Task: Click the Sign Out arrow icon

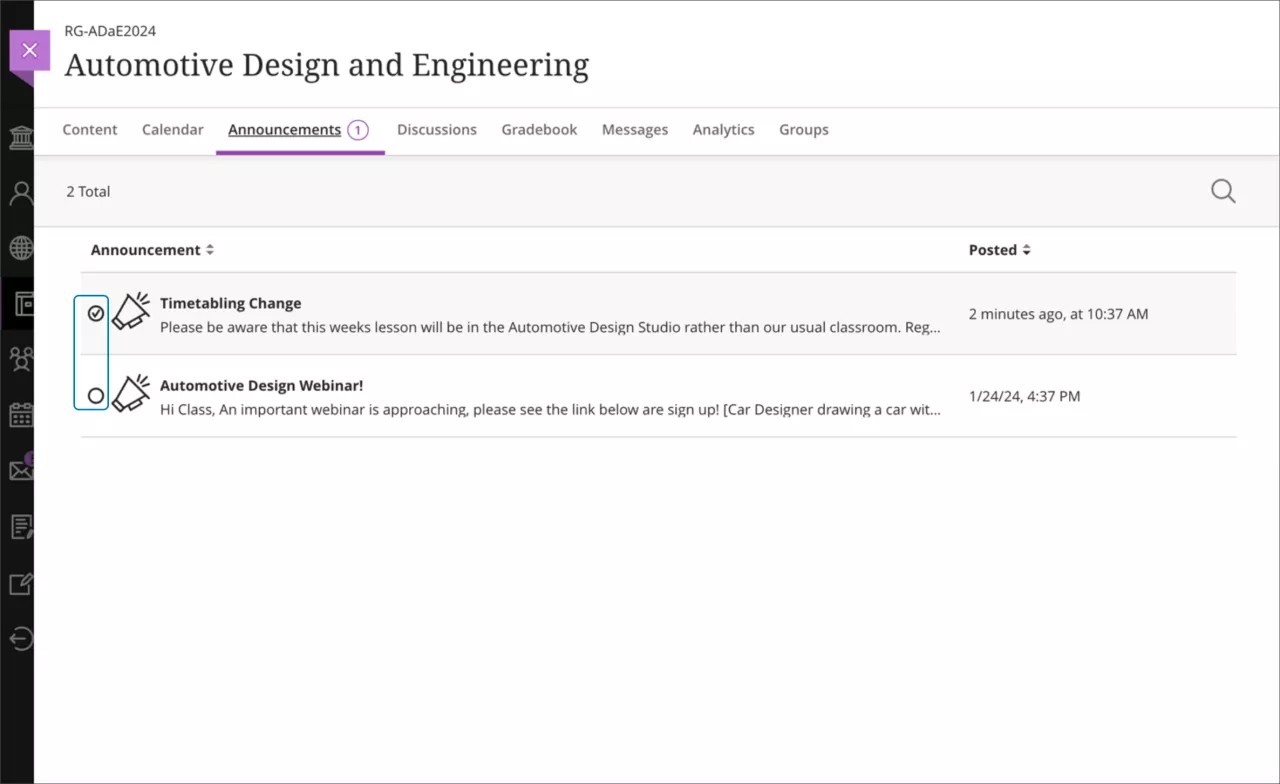Action: 21,638
